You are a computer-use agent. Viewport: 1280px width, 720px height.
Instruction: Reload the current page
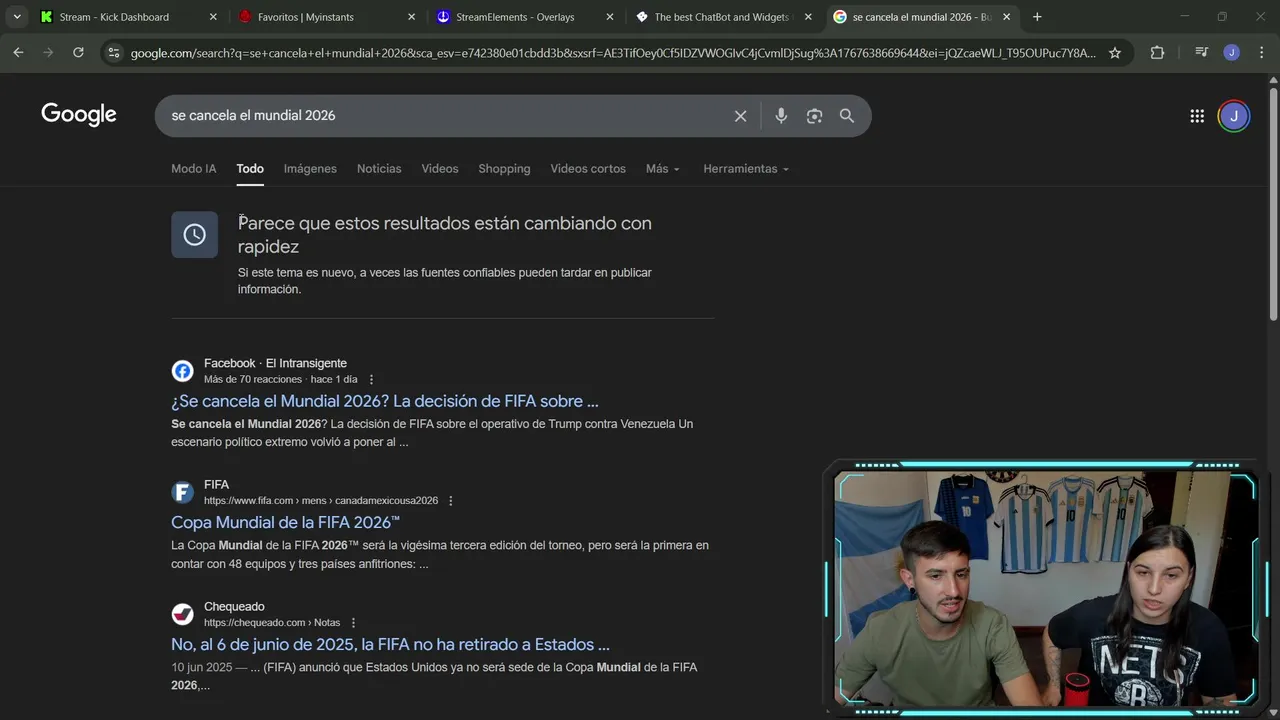[x=78, y=53]
